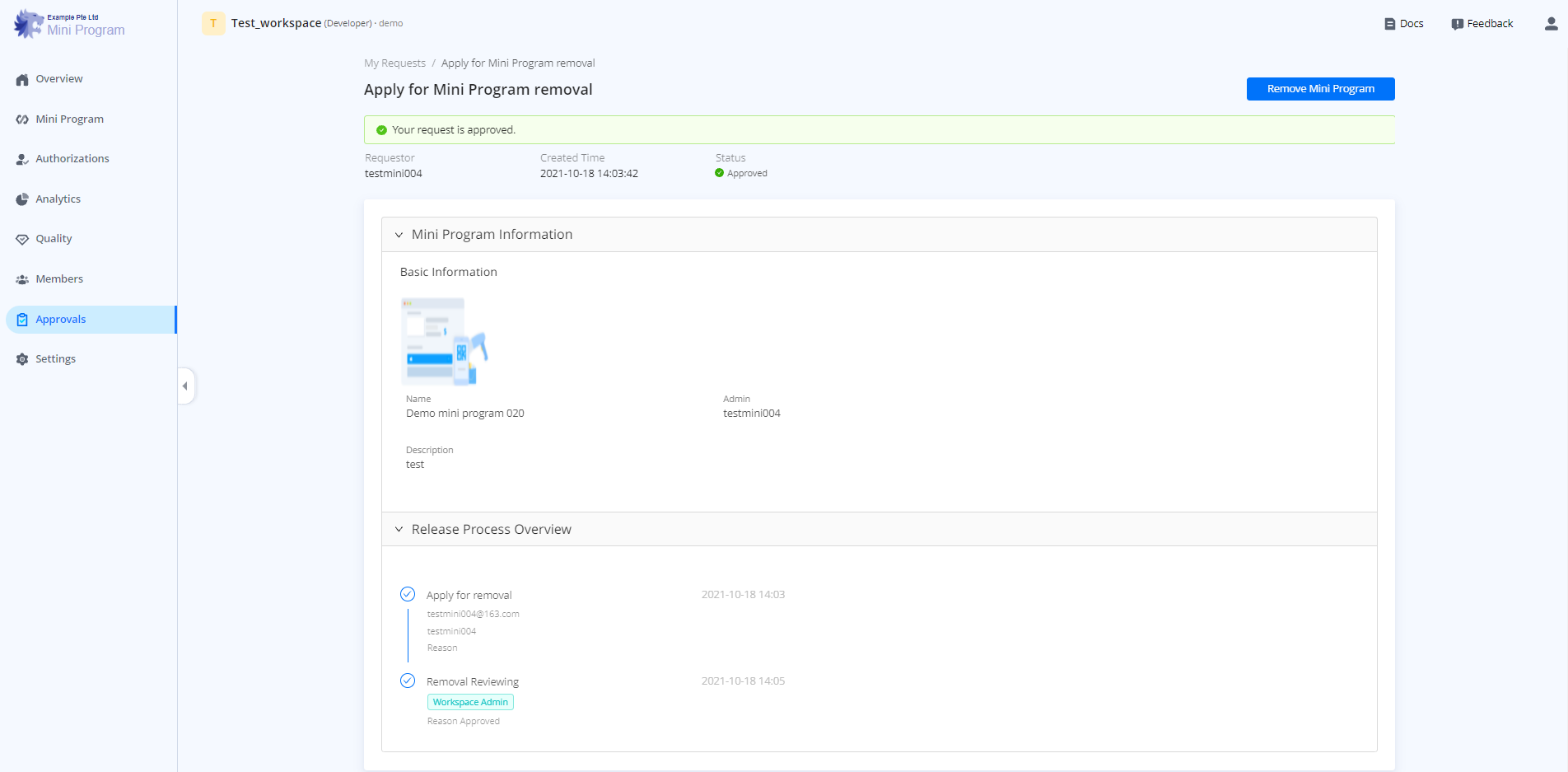Click the Quality diamond icon

pyautogui.click(x=22, y=239)
